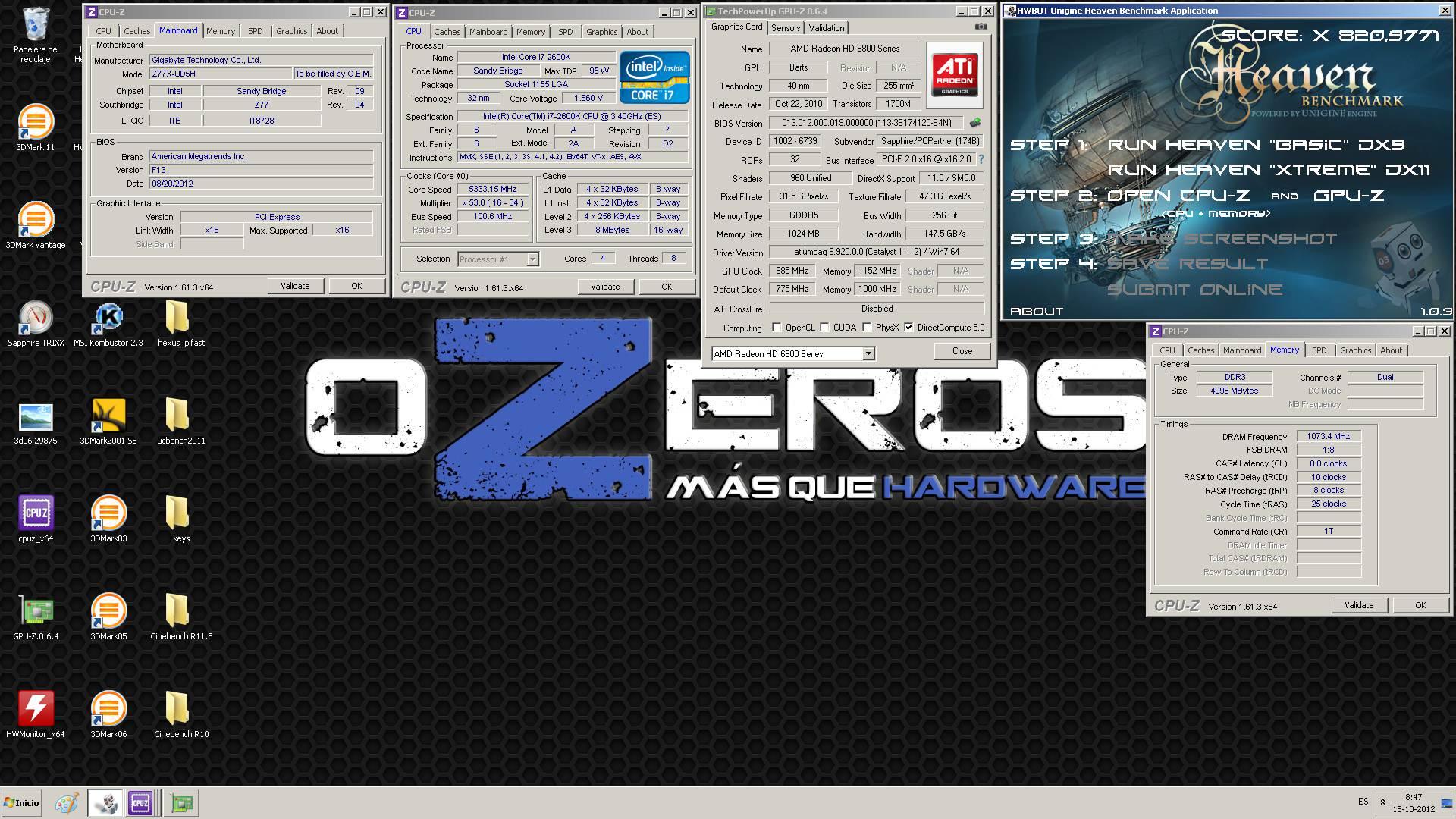Open the Memory tab in the CPU tab CPU-Z window
The image size is (1456, 819).
(x=531, y=32)
